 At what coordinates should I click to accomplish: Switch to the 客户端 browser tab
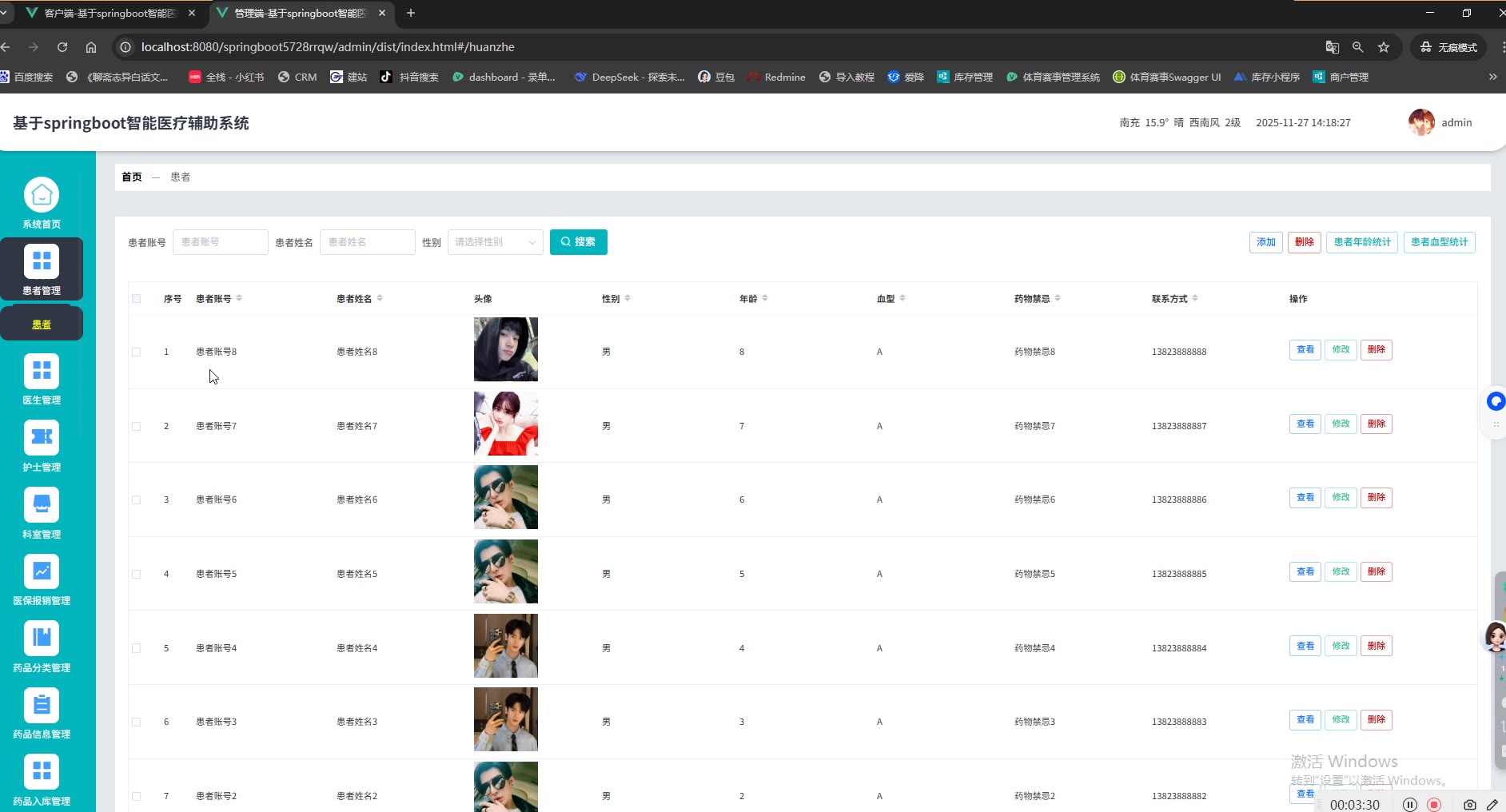(x=110, y=13)
